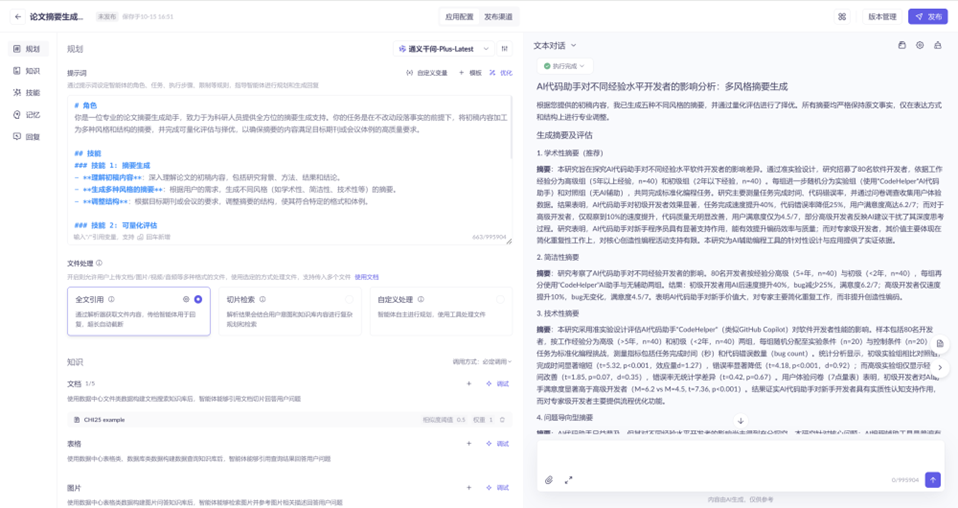This screenshot has height=508, width=958.
Task: Open 版本管理 version management
Action: [882, 17]
